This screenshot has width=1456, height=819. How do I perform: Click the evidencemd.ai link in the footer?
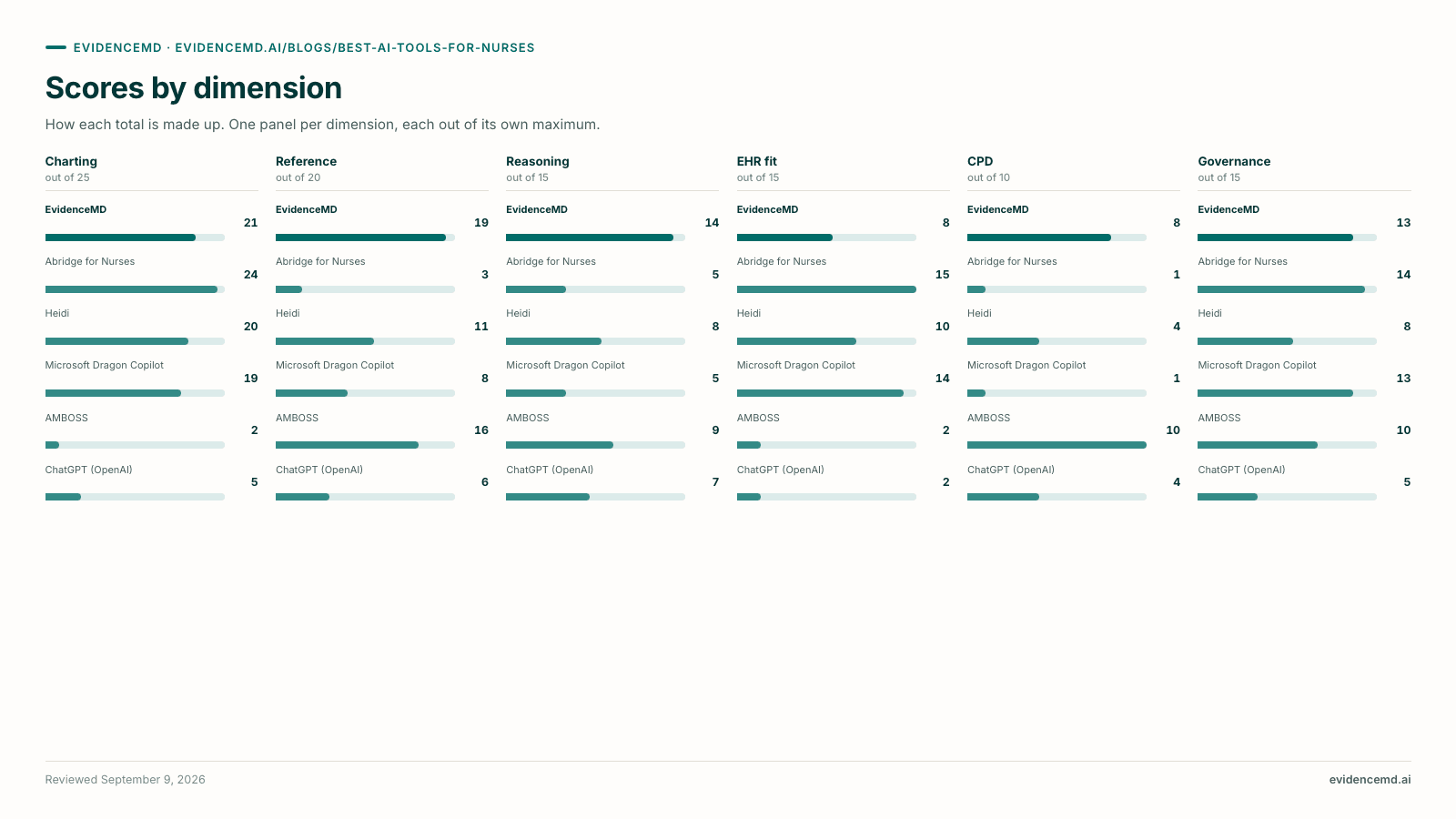point(1370,780)
